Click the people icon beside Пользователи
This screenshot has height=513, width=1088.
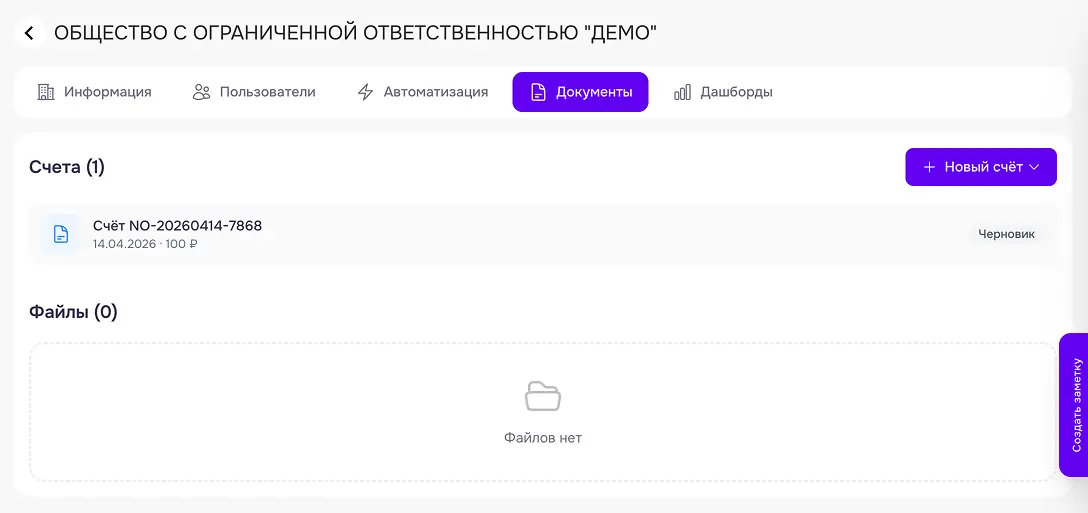click(x=201, y=92)
